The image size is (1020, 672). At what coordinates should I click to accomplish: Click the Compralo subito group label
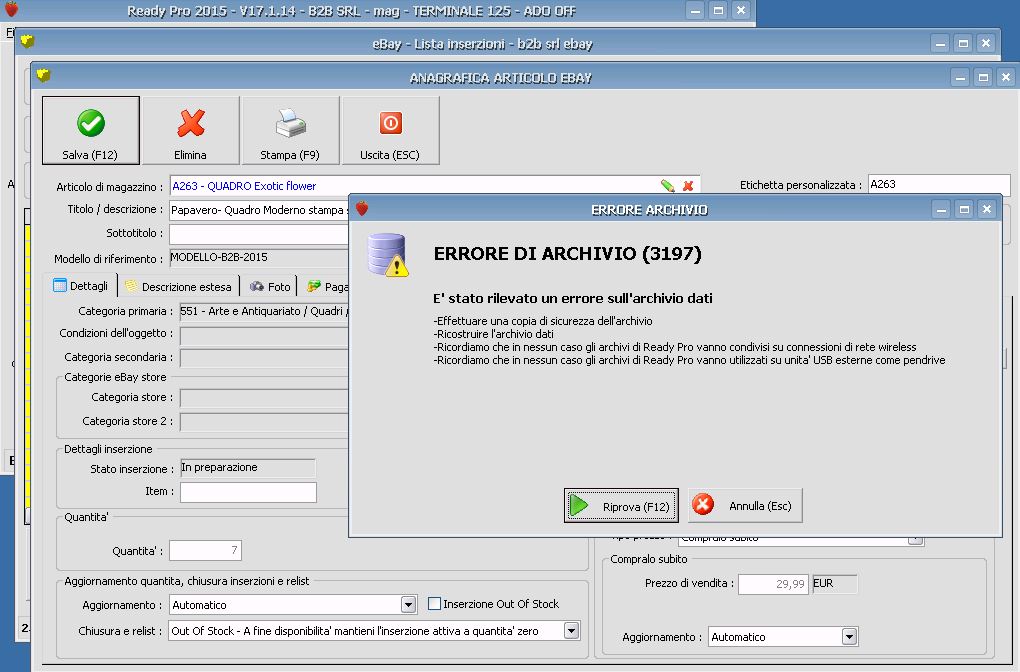click(649, 559)
